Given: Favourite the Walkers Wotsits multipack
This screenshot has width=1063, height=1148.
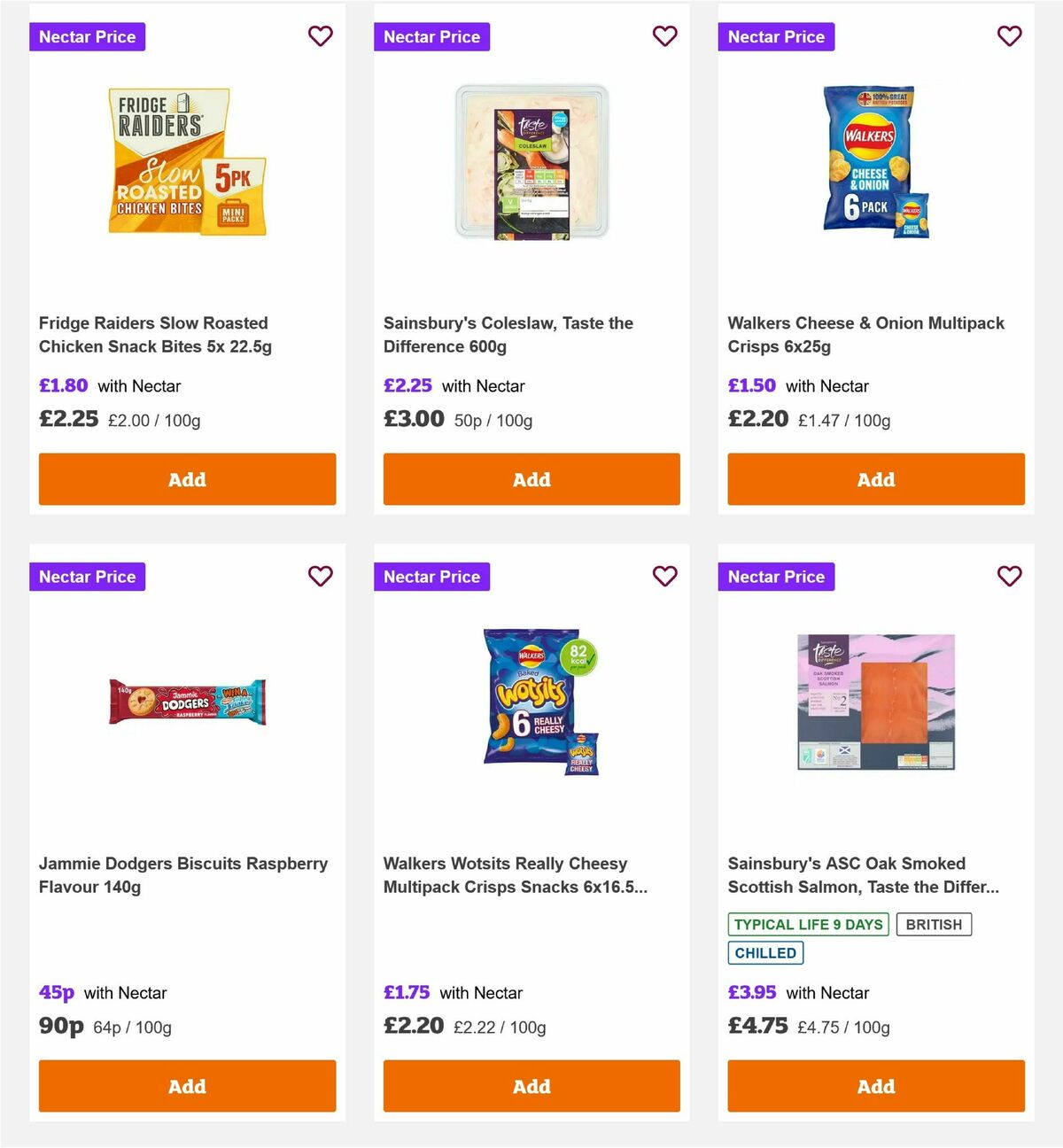Looking at the screenshot, I should pyautogui.click(x=665, y=576).
